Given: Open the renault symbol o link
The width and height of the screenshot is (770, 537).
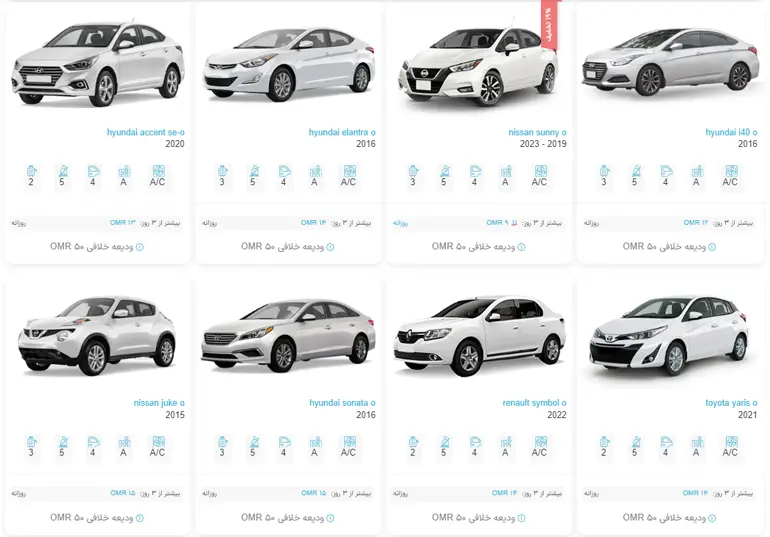Looking at the screenshot, I should coord(534,403).
